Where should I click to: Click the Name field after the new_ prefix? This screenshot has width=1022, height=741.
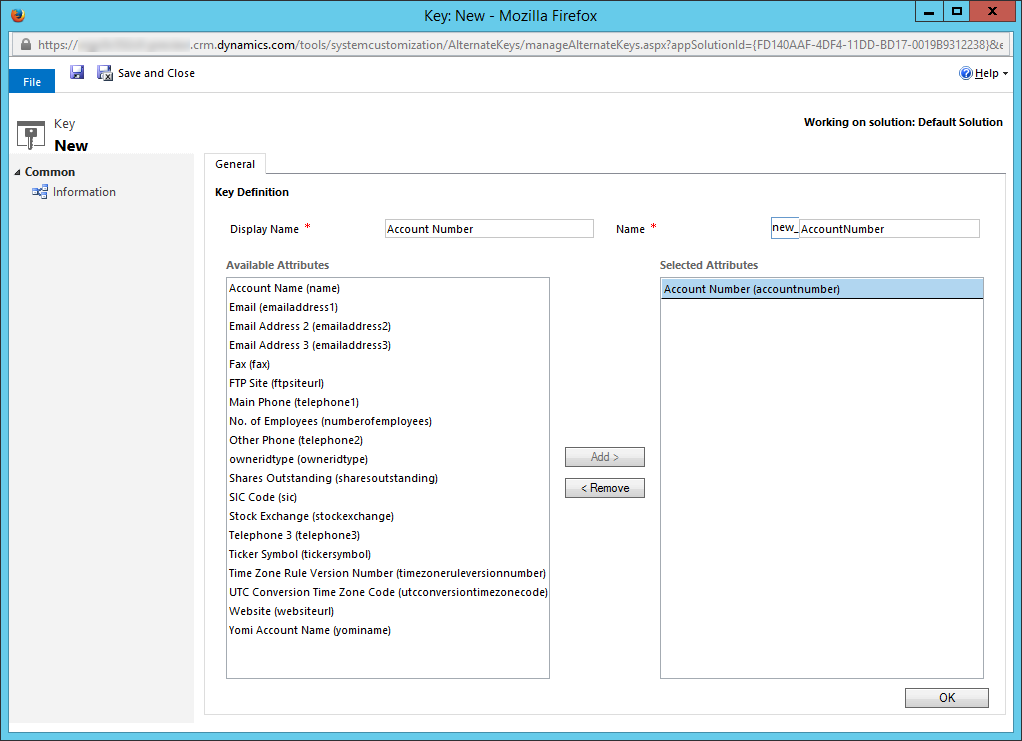[x=889, y=228]
